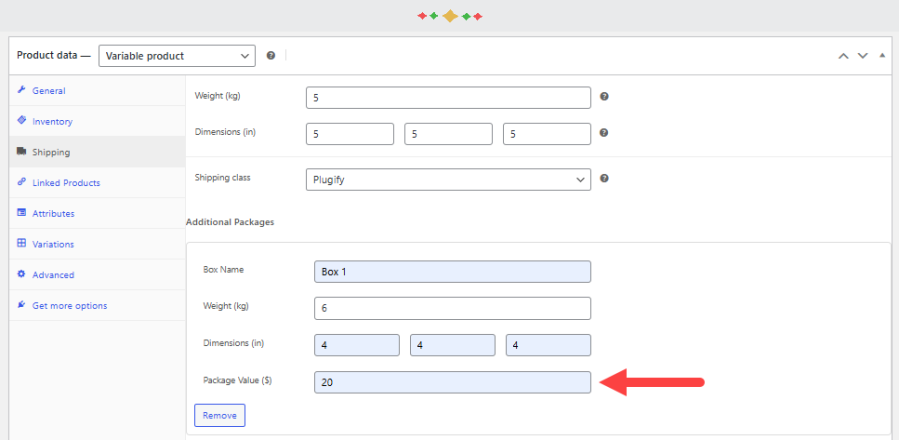Screen dimensions: 899x440
Task: Click help icon next to Weight field
Action: coord(604,97)
